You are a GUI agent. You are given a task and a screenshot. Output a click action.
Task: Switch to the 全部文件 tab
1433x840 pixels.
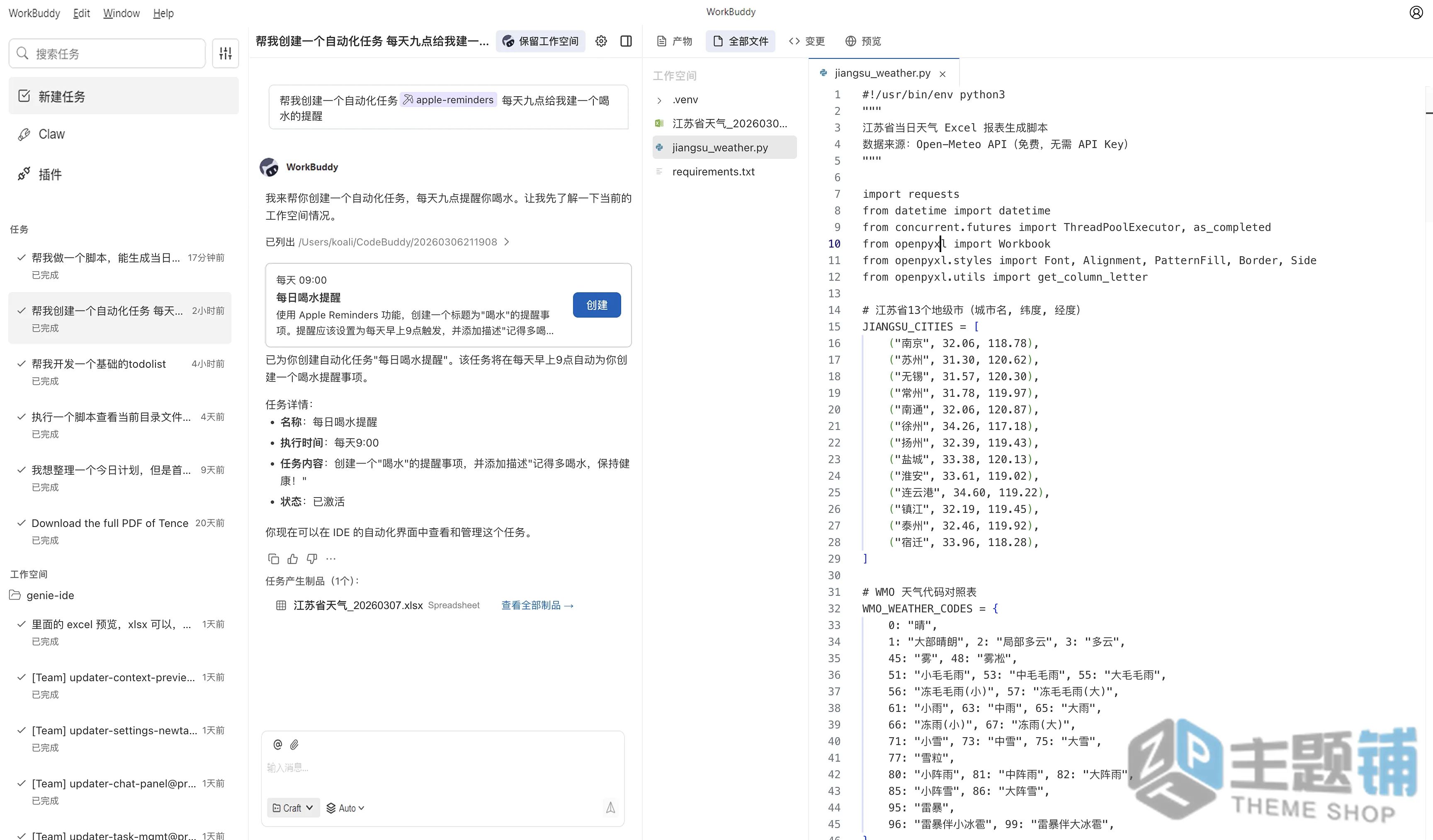[741, 41]
